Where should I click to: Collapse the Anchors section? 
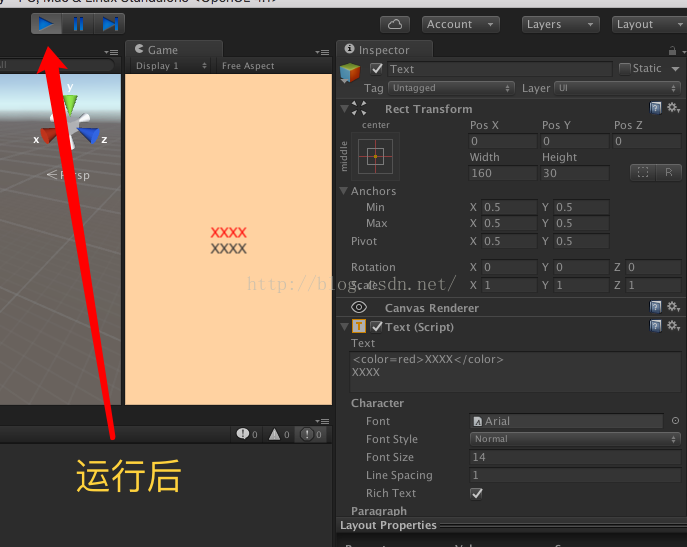(x=344, y=191)
